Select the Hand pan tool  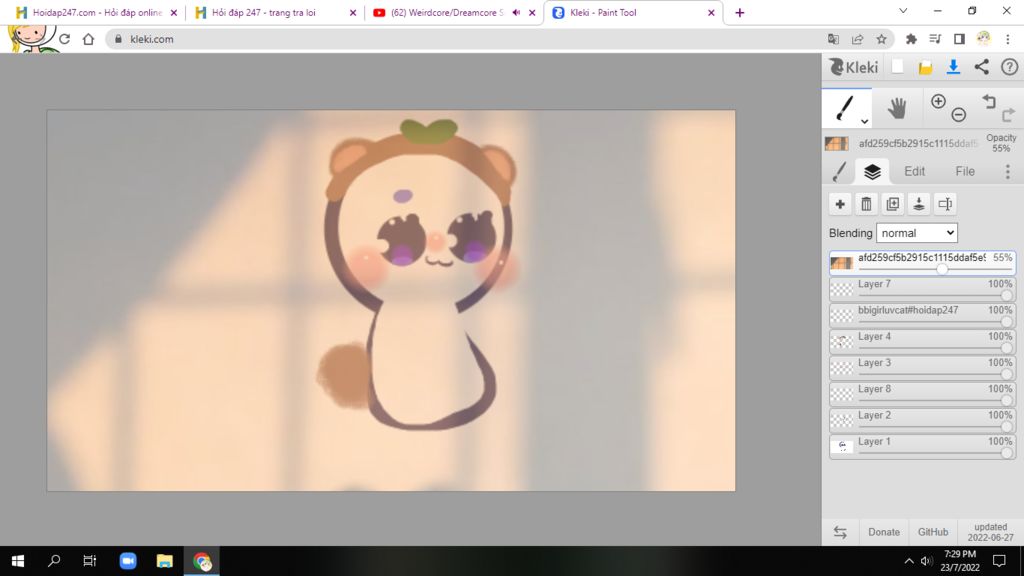click(x=897, y=108)
